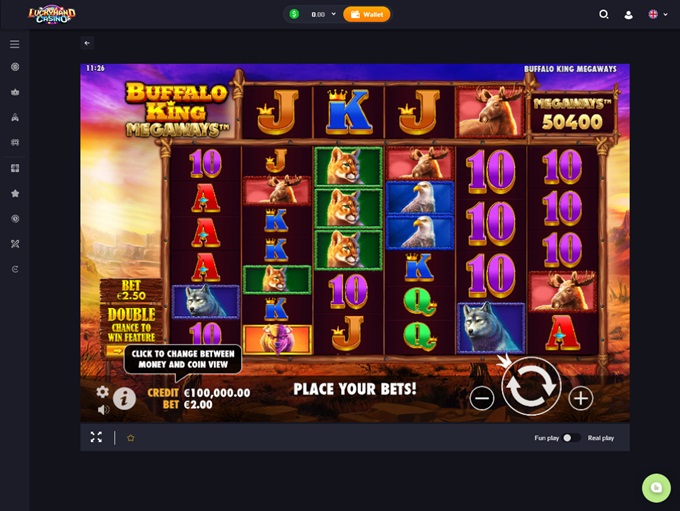
Task: Open the orange Wallet button
Action: pos(366,14)
